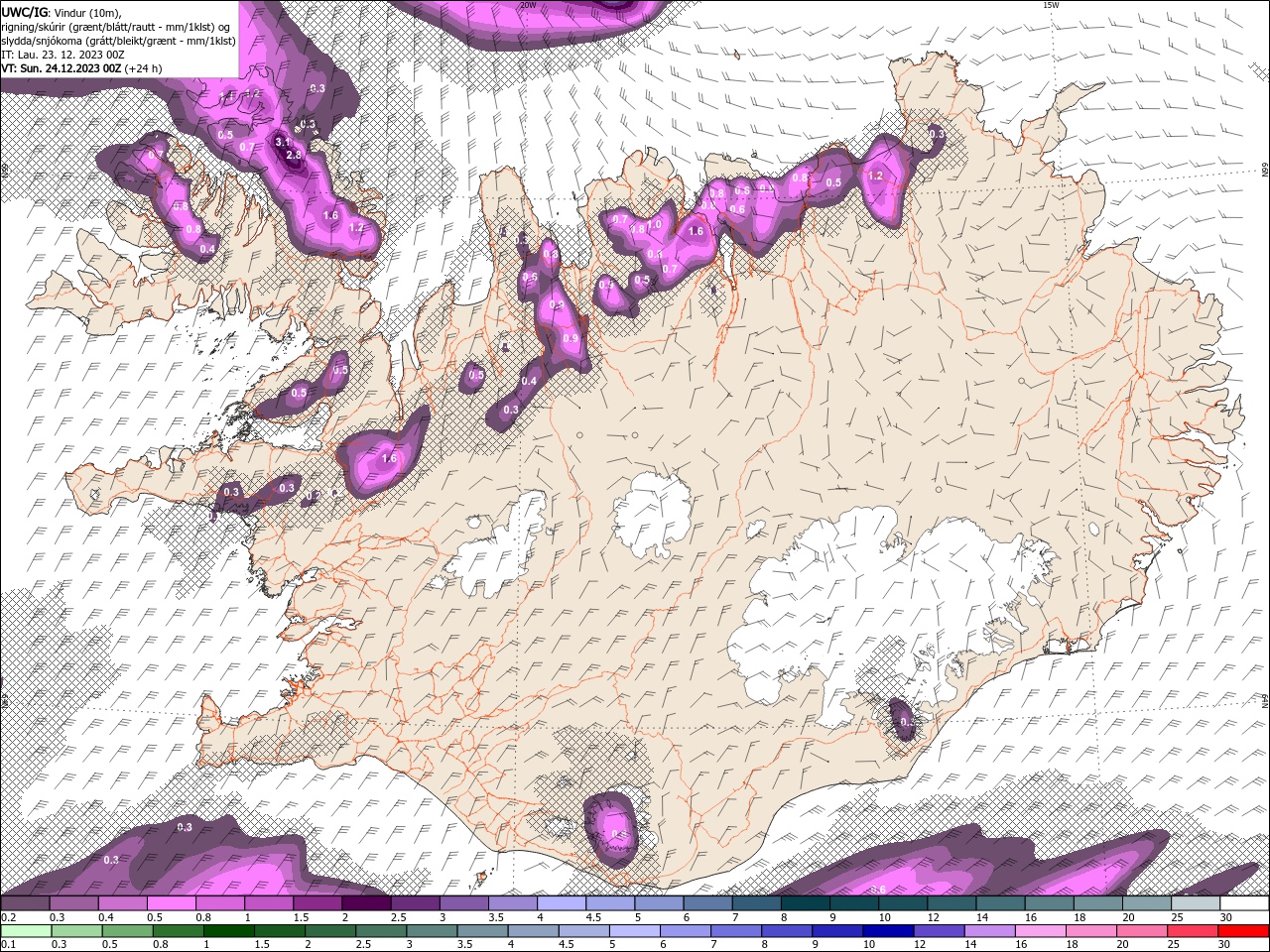Click the valid time "VT: Sun. 24.12.2023 00Z (+24 h)"
Image resolution: width=1270 pixels, height=952 pixels.
tap(81, 68)
